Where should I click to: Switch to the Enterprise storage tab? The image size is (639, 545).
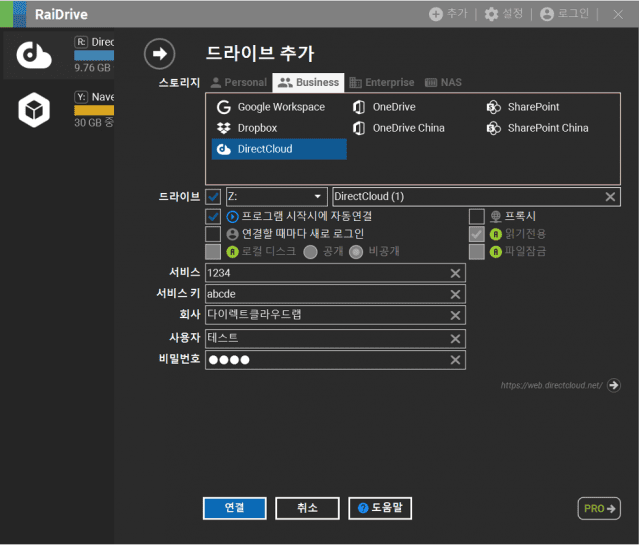(382, 82)
